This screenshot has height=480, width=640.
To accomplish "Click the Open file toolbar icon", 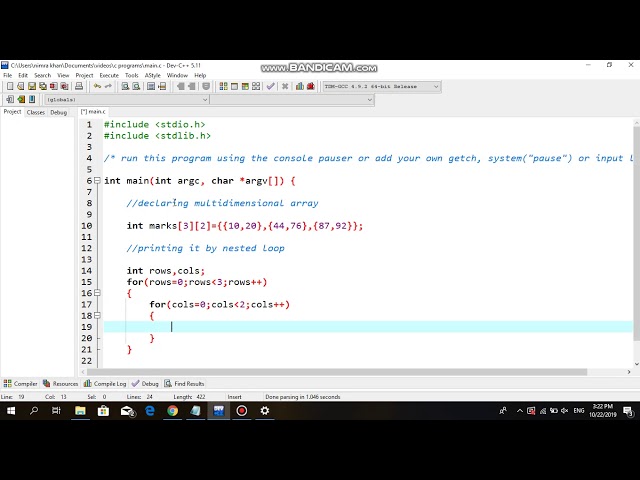I will click(x=20, y=86).
